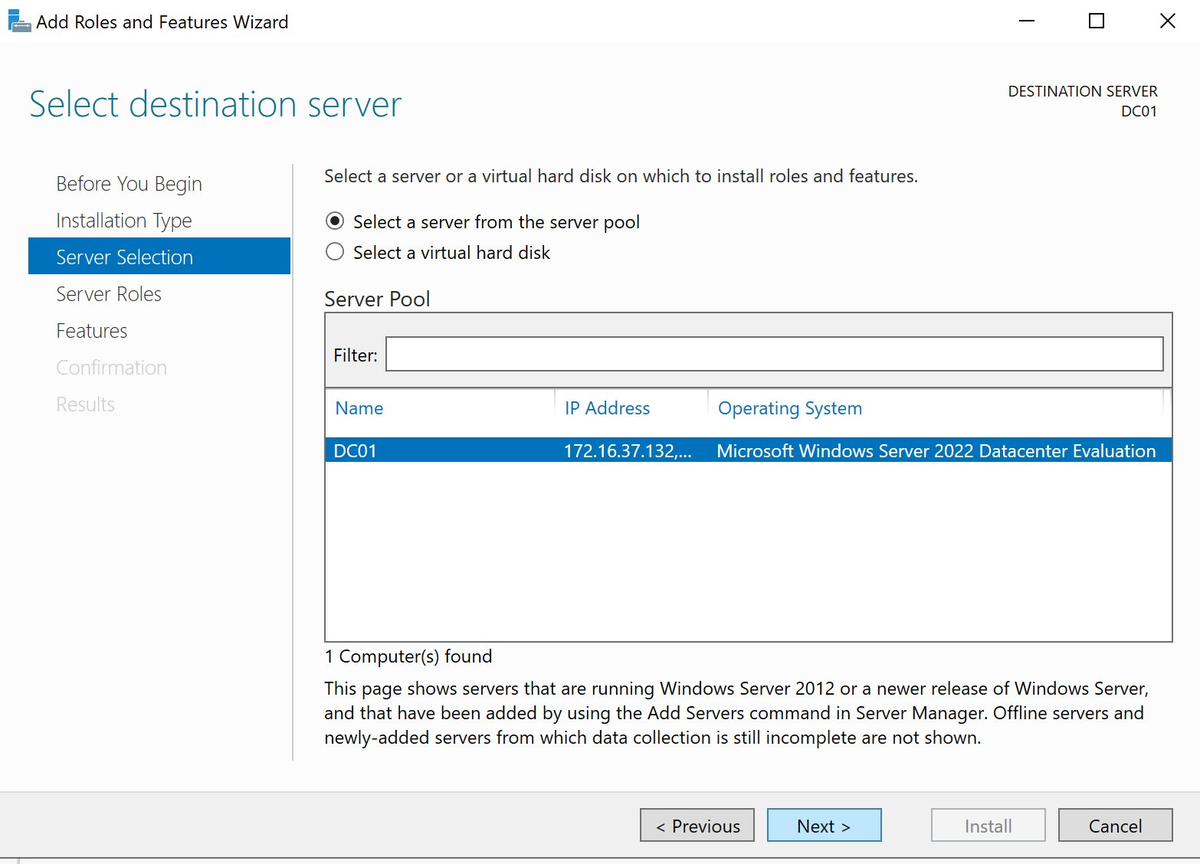Jump to the Server Roles step
Image resolution: width=1200 pixels, height=864 pixels.
click(x=109, y=293)
